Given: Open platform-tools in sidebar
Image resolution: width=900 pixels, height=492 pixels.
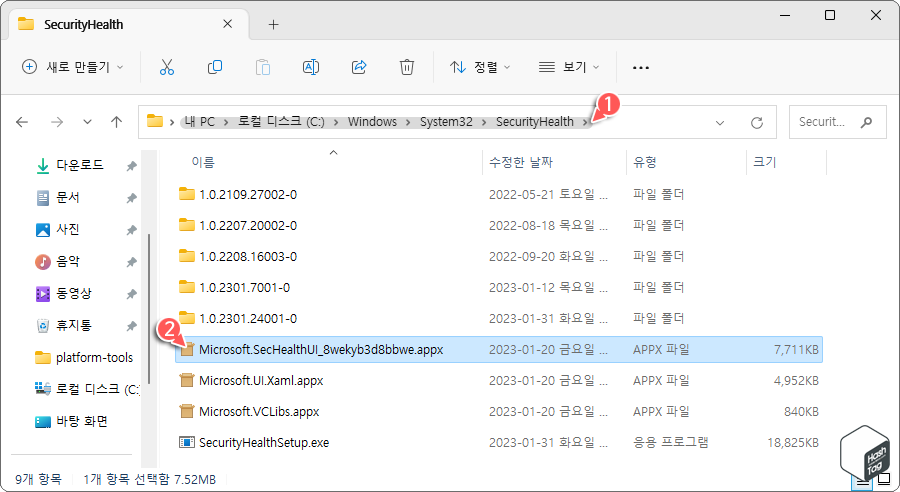Looking at the screenshot, I should 84,358.
